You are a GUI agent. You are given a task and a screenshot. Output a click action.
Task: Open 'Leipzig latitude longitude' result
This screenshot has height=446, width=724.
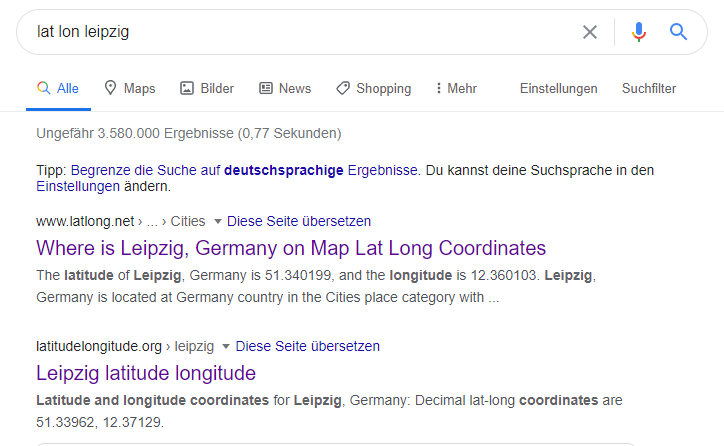tap(146, 373)
